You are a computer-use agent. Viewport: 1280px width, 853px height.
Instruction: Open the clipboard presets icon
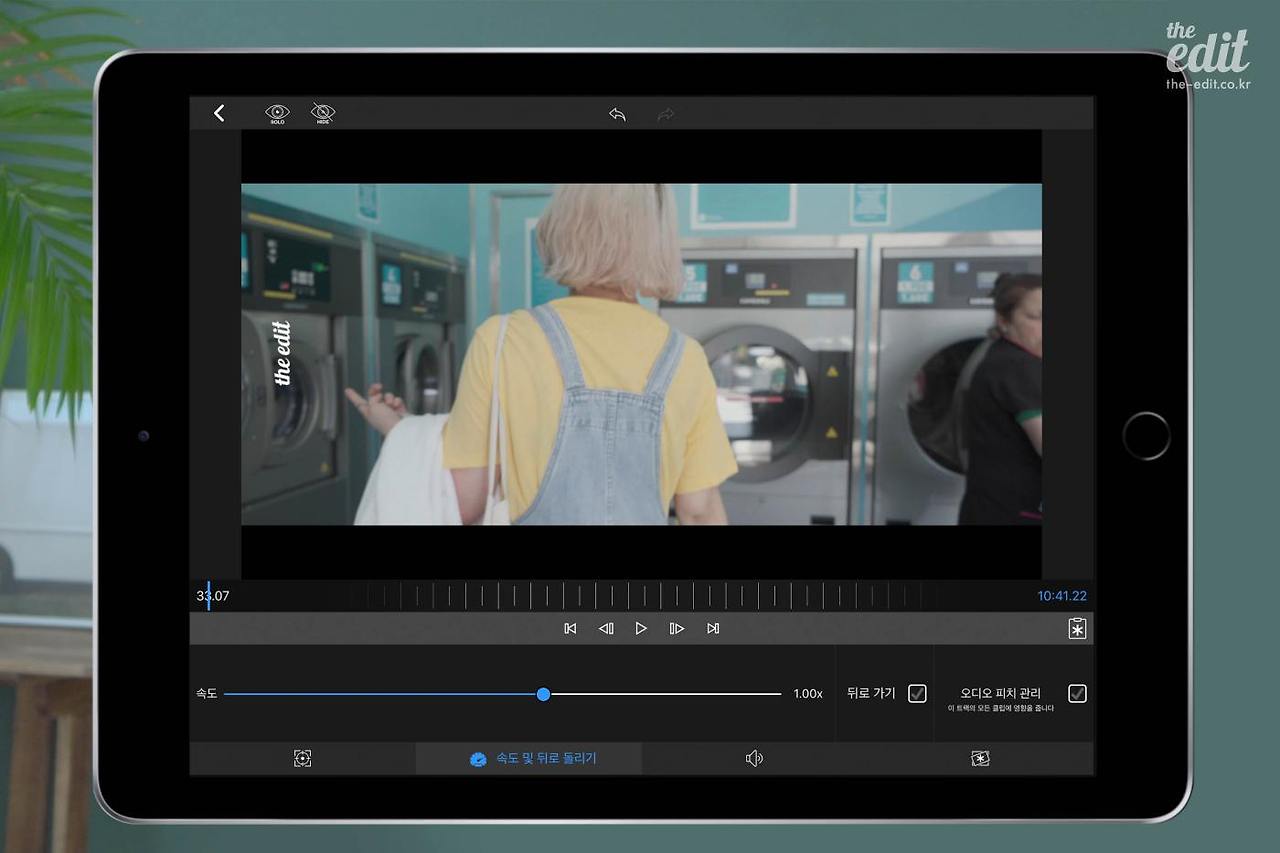coord(1077,628)
